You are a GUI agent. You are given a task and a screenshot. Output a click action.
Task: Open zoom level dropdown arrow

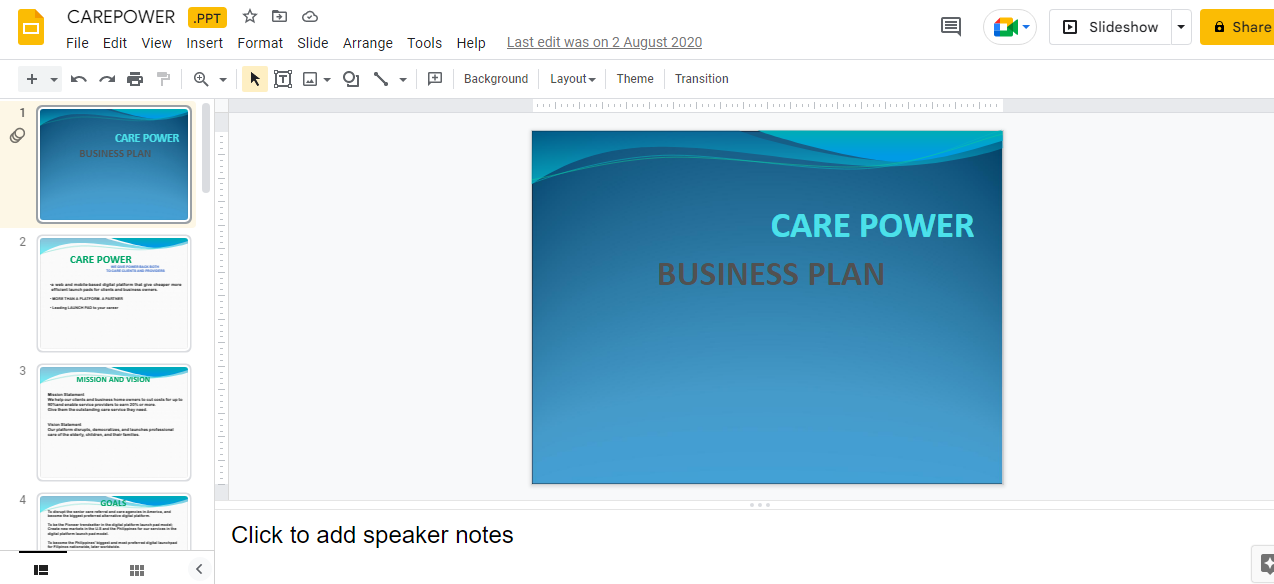pyautogui.click(x=222, y=79)
